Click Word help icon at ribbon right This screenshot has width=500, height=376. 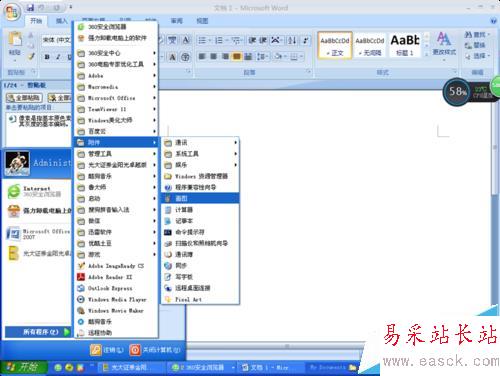493,21
